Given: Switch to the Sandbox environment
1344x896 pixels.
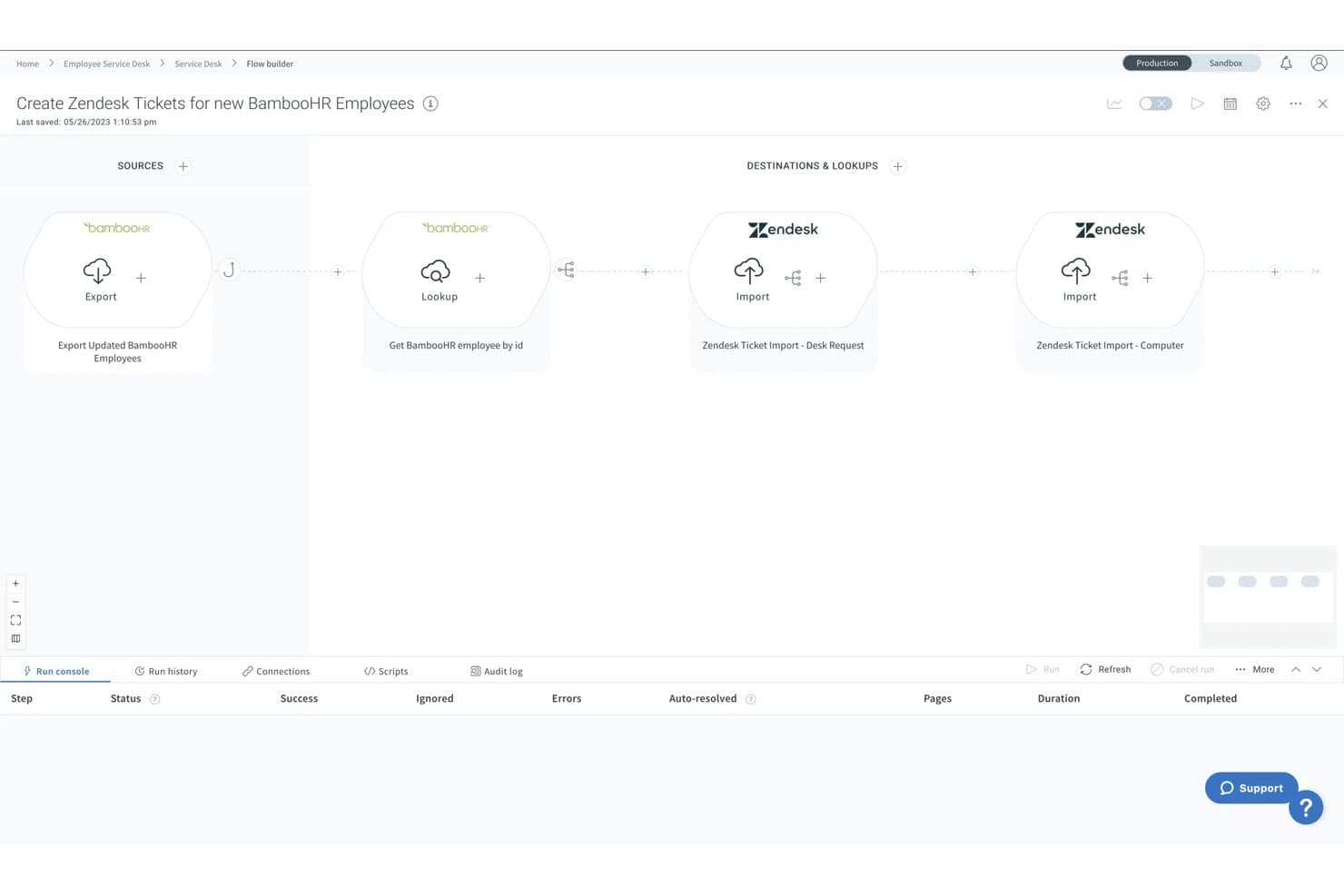Looking at the screenshot, I should 1225,63.
